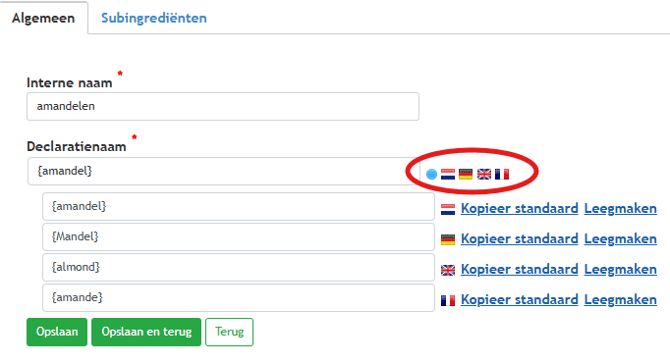670x363 pixels.
Task: Click the outlined Terug button
Action: tap(229, 332)
